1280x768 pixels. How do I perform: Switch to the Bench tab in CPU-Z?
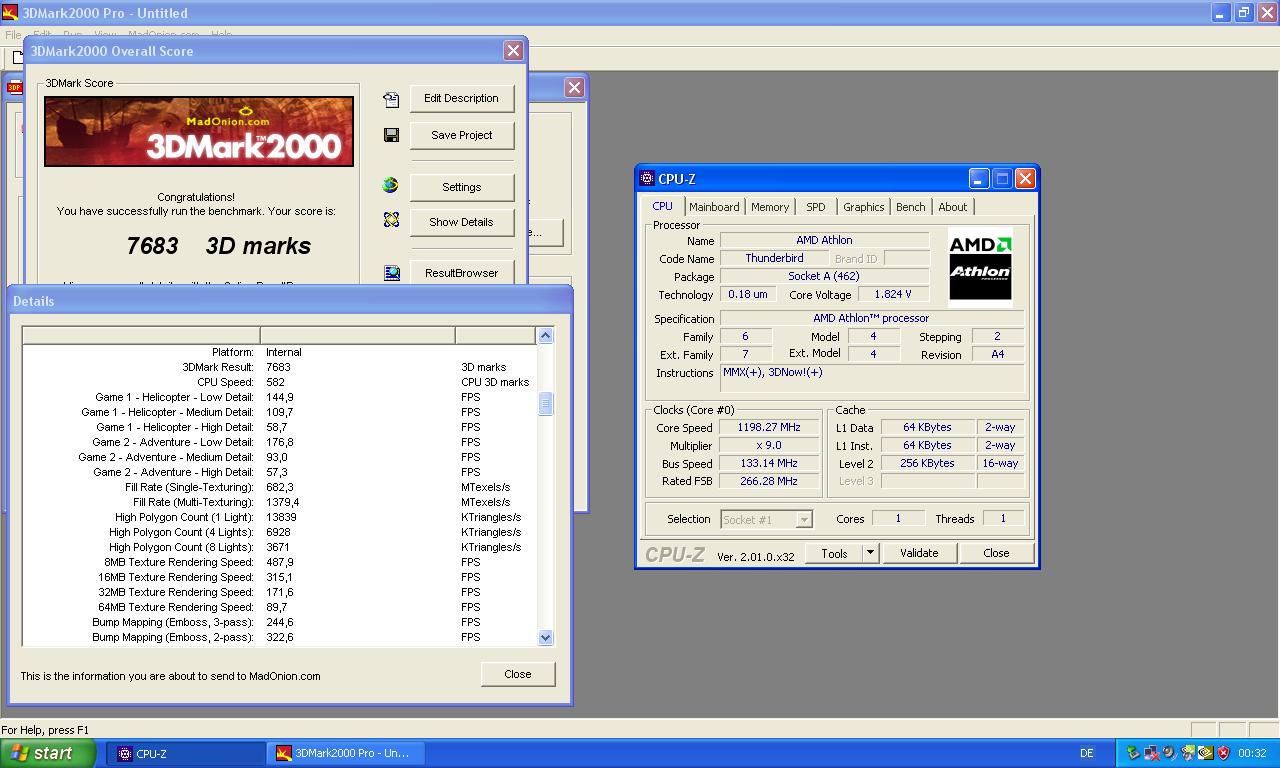point(911,207)
